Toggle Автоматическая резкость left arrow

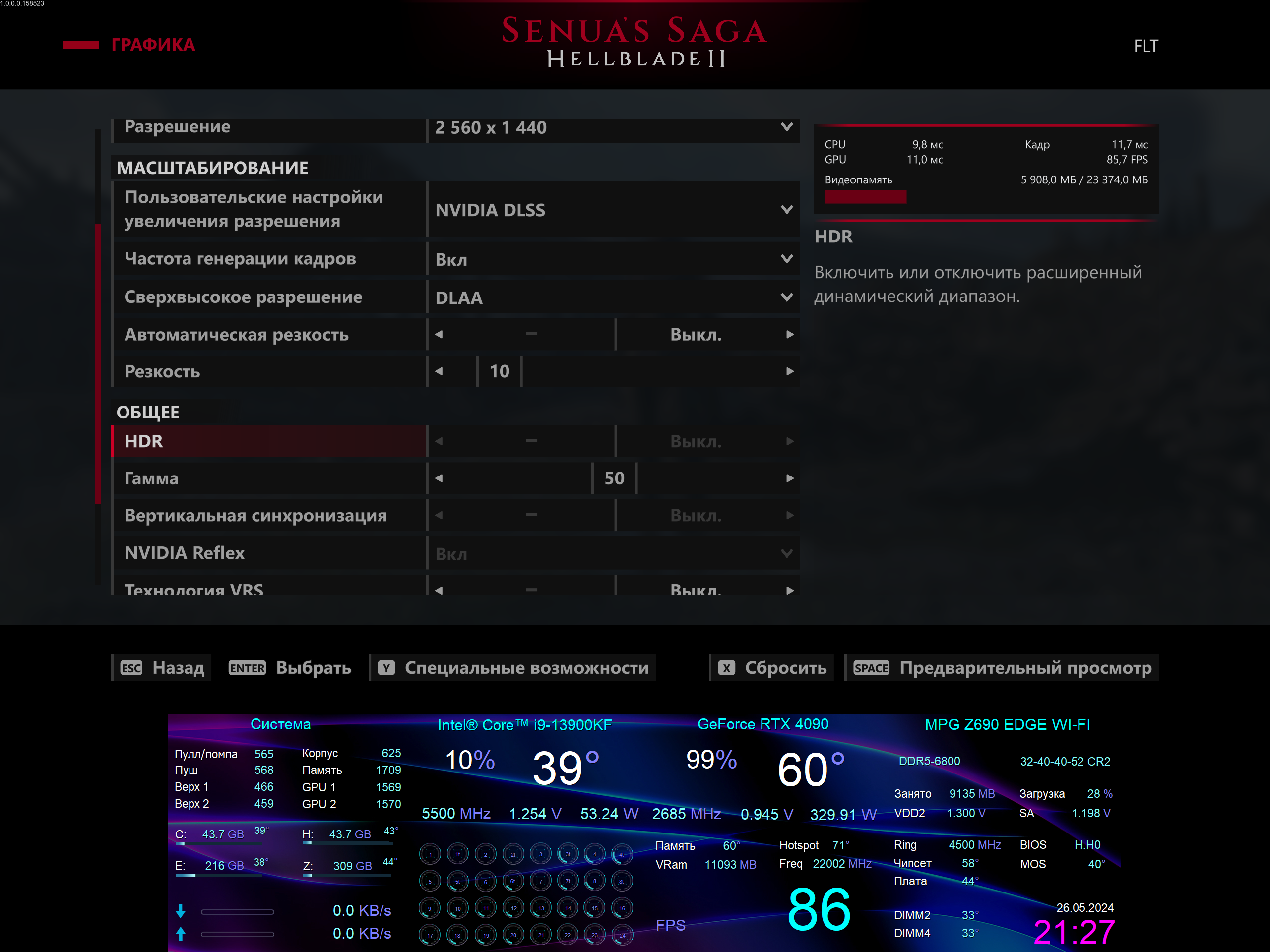(x=439, y=335)
